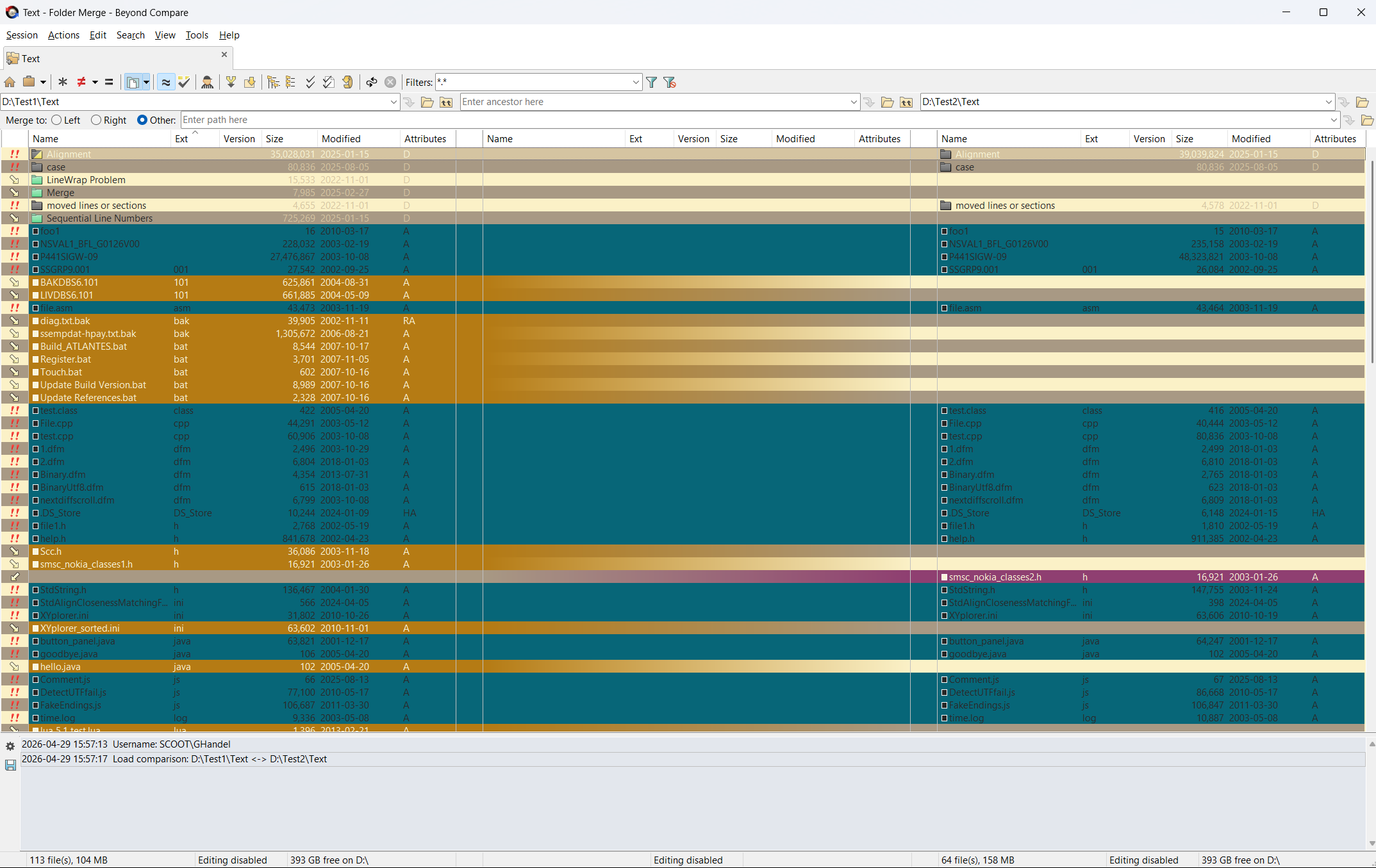This screenshot has width=1376, height=868.
Task: Open the Actions menu
Action: tap(63, 35)
